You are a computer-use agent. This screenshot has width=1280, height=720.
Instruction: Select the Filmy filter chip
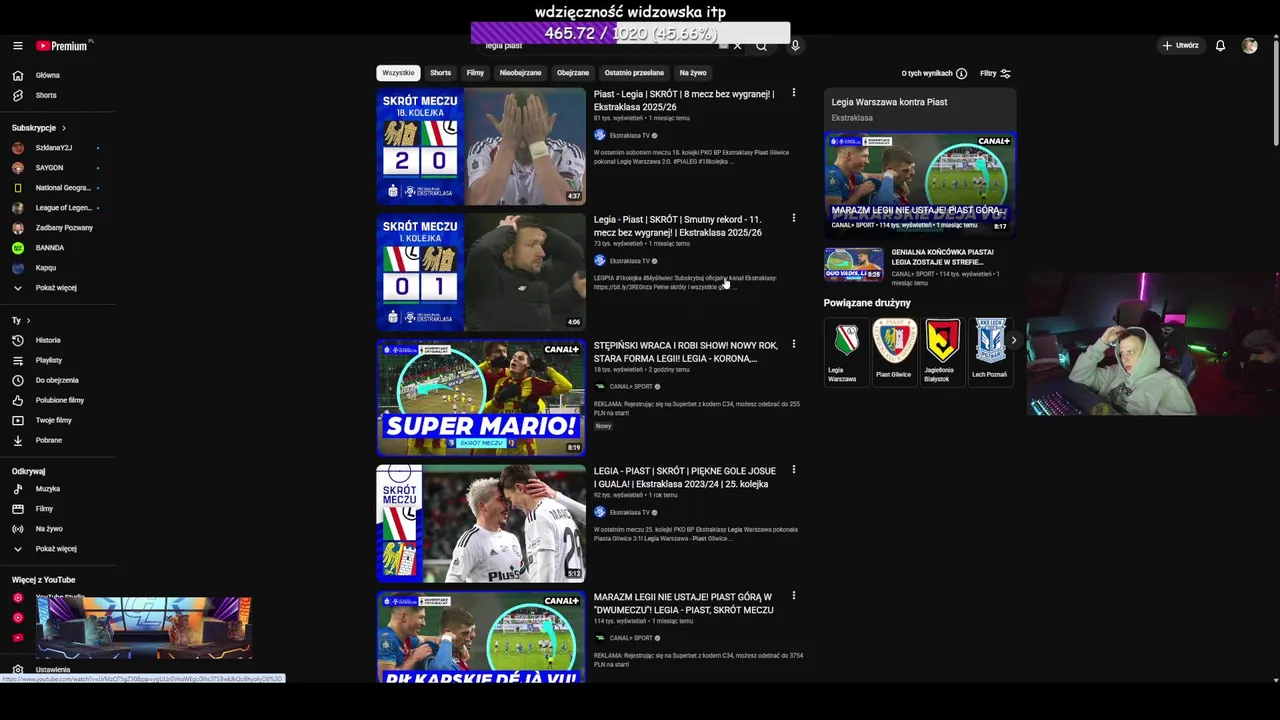click(475, 73)
